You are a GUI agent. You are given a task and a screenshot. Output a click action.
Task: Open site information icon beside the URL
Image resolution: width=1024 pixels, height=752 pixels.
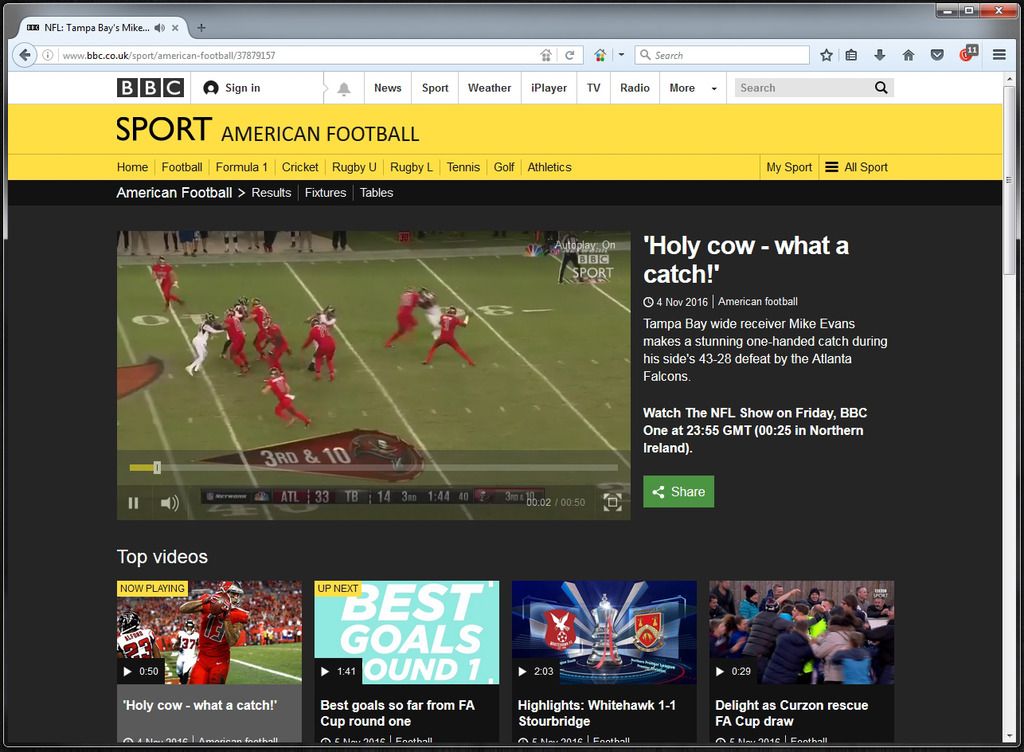click(x=48, y=55)
